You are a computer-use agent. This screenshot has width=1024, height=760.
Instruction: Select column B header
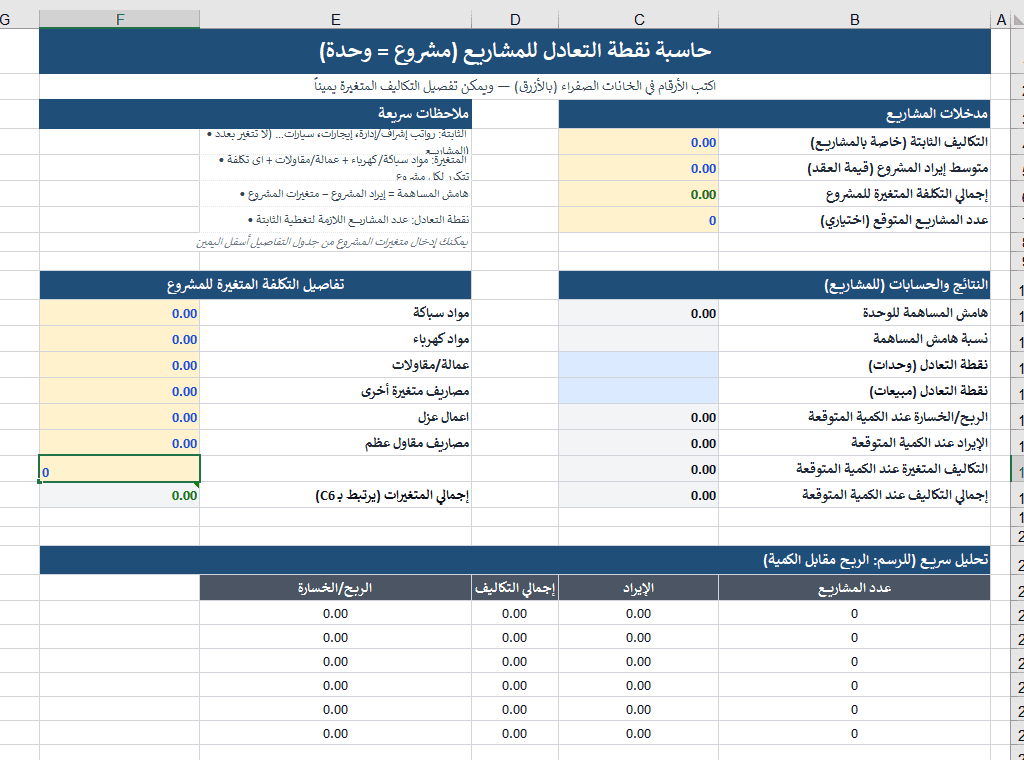tap(854, 20)
